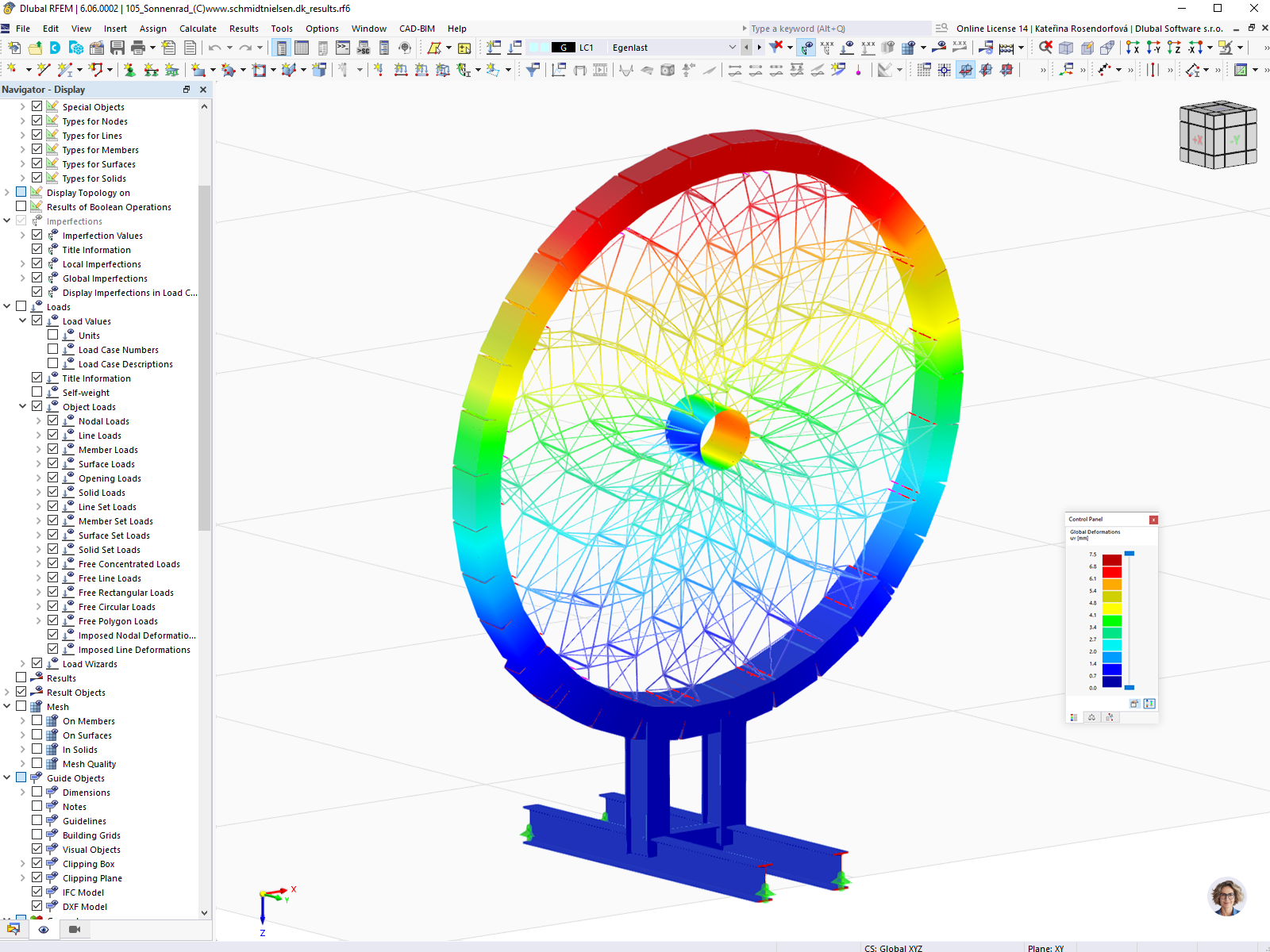Image resolution: width=1270 pixels, height=952 pixels.
Task: Click the balance scales tab in Control Panel
Action: coord(1091,717)
